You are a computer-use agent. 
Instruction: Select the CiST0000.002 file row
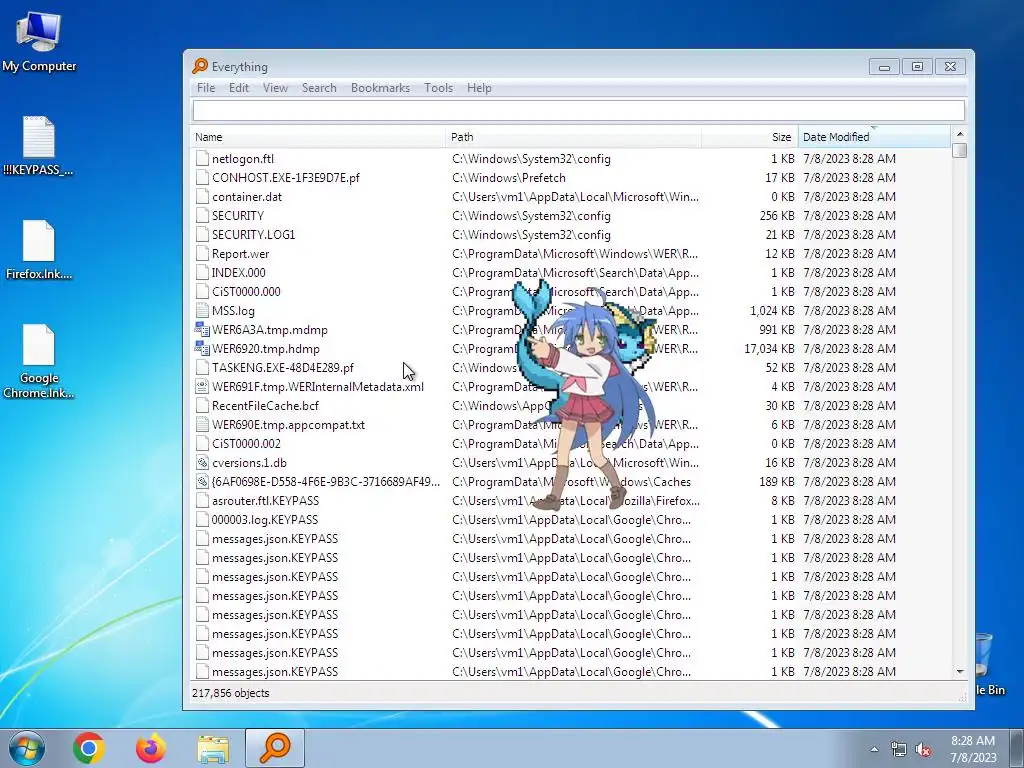coord(571,443)
